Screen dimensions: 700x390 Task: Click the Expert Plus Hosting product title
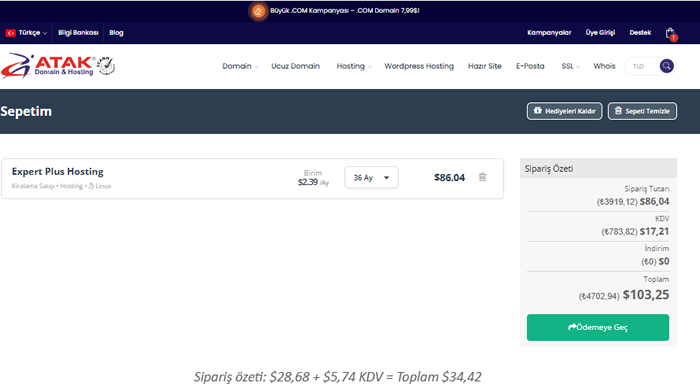tap(58, 171)
